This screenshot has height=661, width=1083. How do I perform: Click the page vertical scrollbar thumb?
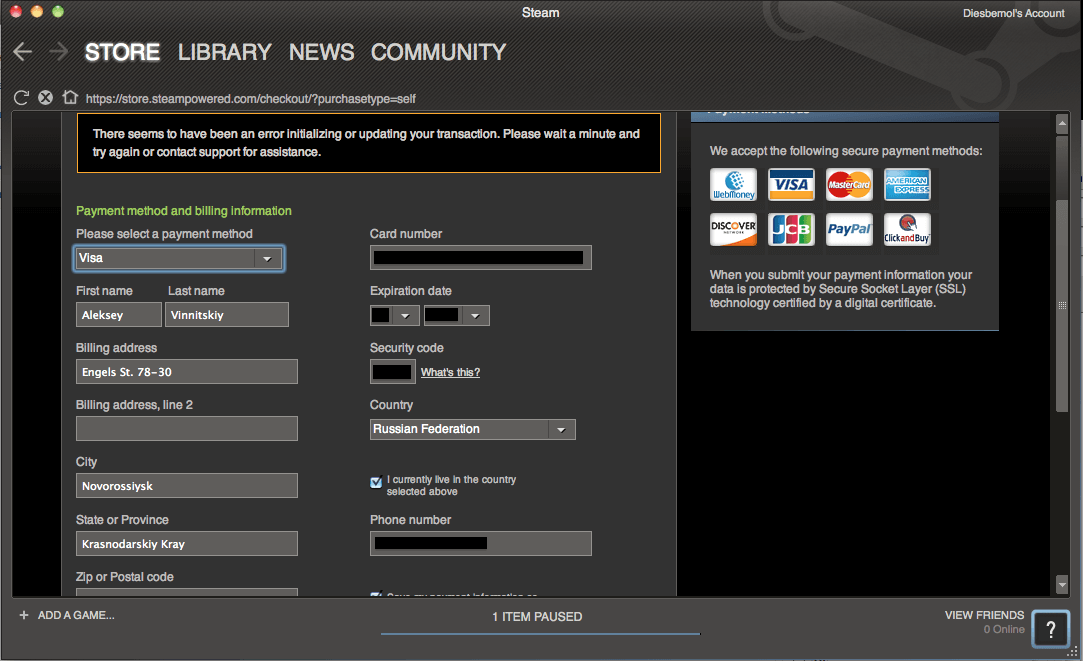pos(1062,305)
